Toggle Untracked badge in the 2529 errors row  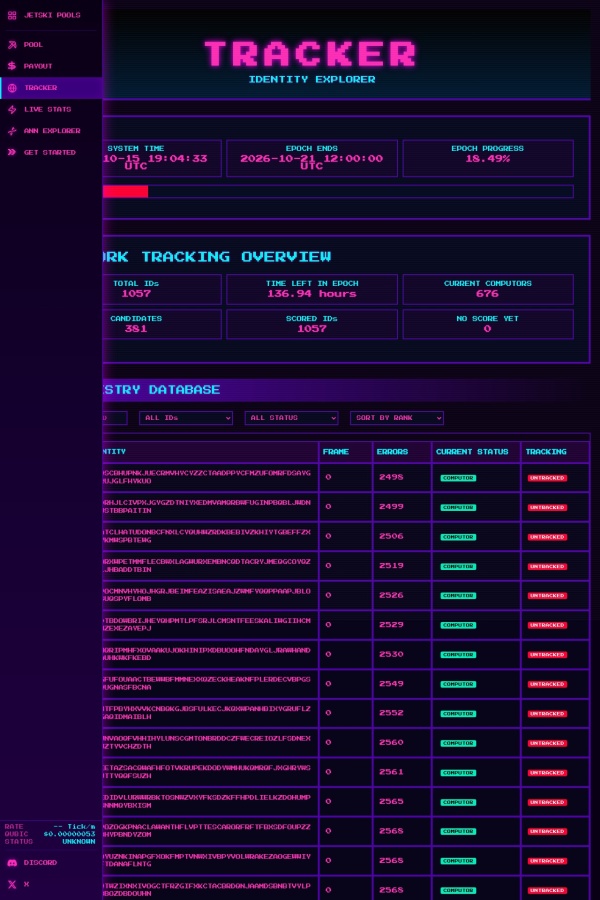(x=547, y=625)
